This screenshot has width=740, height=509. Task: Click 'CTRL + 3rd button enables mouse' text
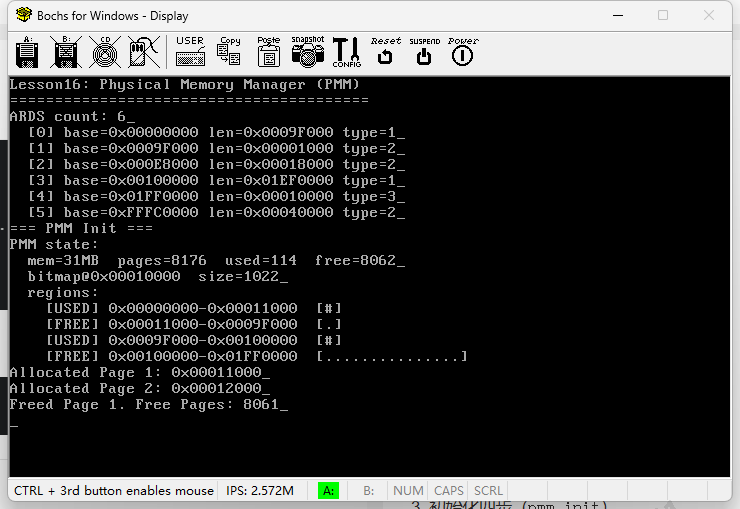114,491
